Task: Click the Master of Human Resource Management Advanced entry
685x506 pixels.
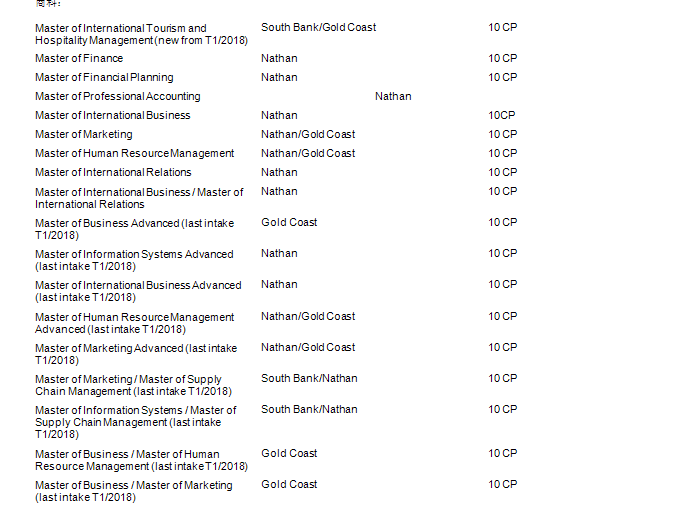Action: coord(134,323)
